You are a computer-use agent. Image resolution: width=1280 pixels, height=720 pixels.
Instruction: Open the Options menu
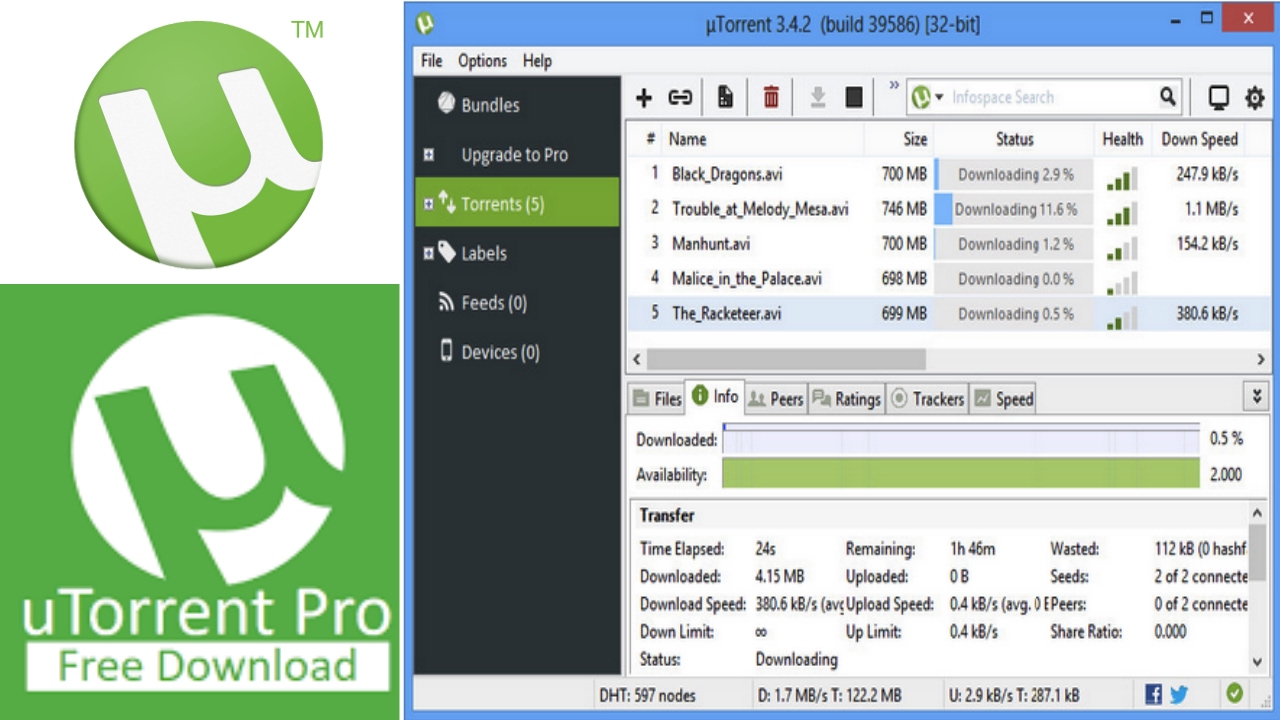coord(482,61)
